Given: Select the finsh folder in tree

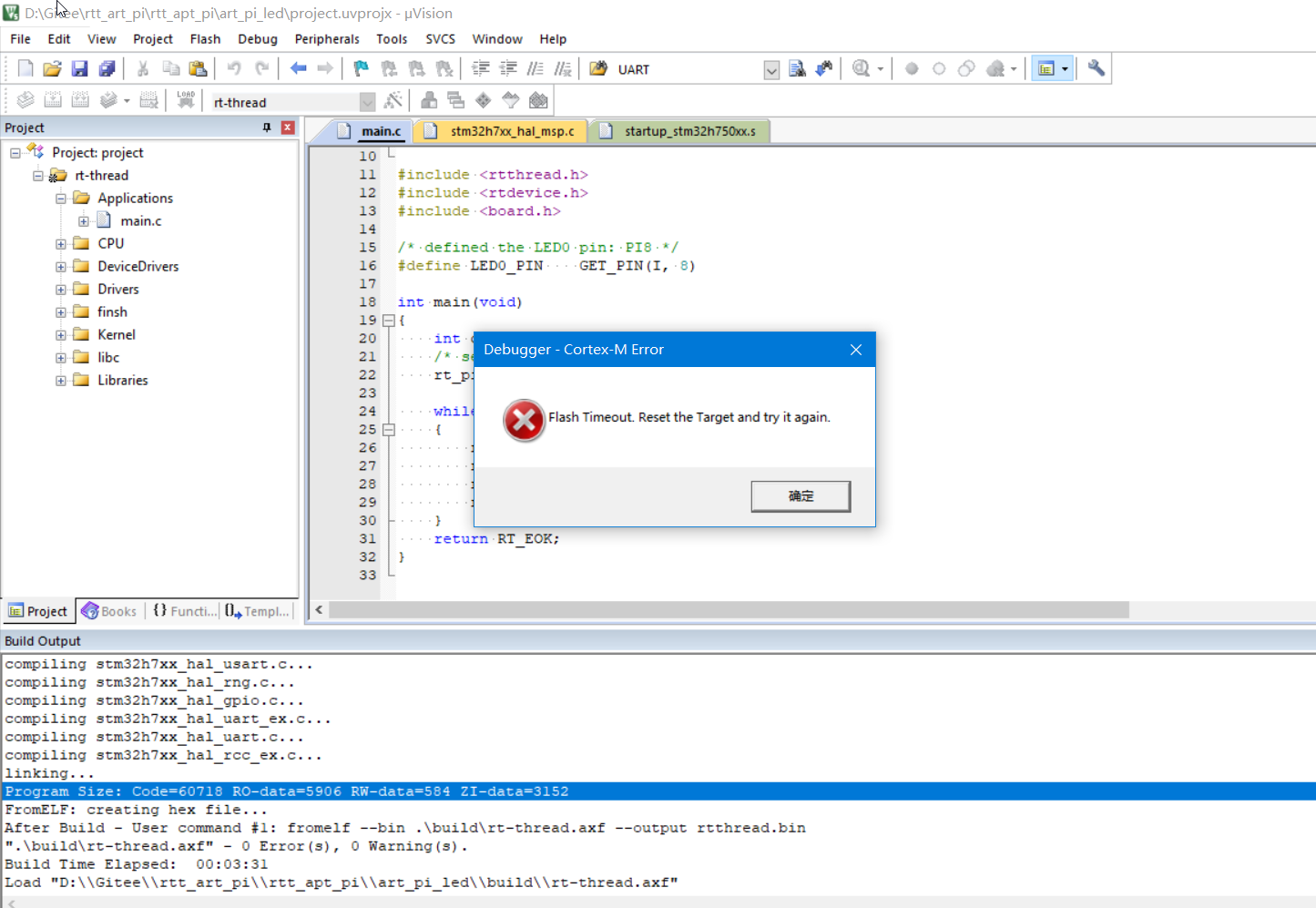Looking at the screenshot, I should [x=112, y=312].
